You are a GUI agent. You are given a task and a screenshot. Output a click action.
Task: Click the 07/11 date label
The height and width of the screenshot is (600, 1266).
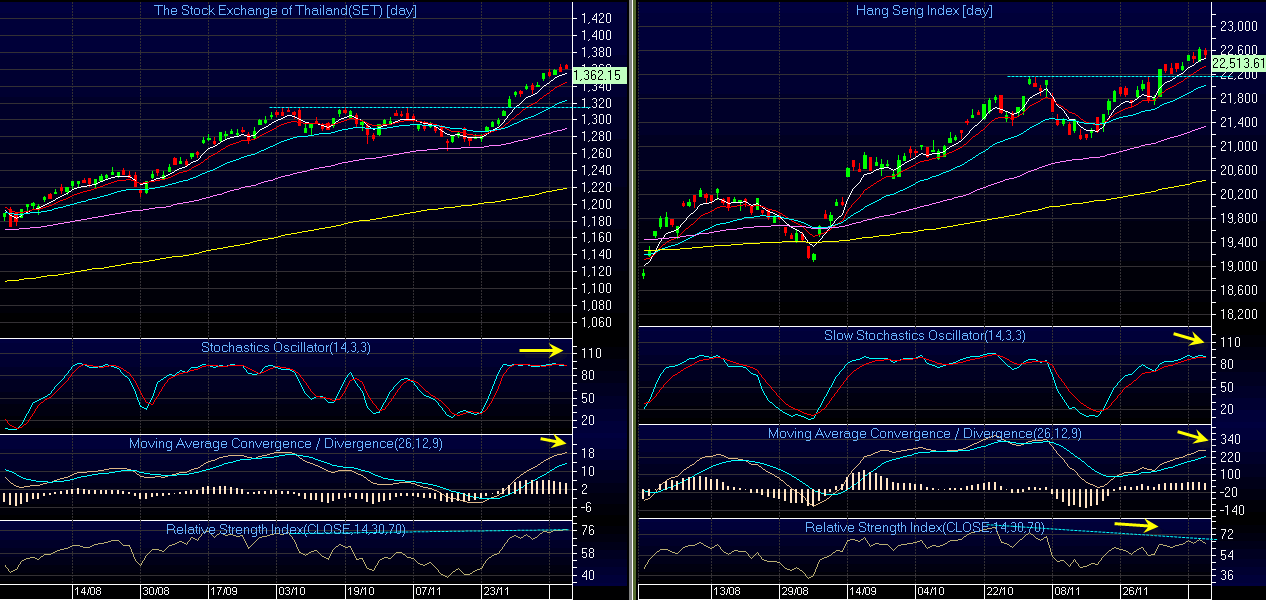pyautogui.click(x=430, y=592)
